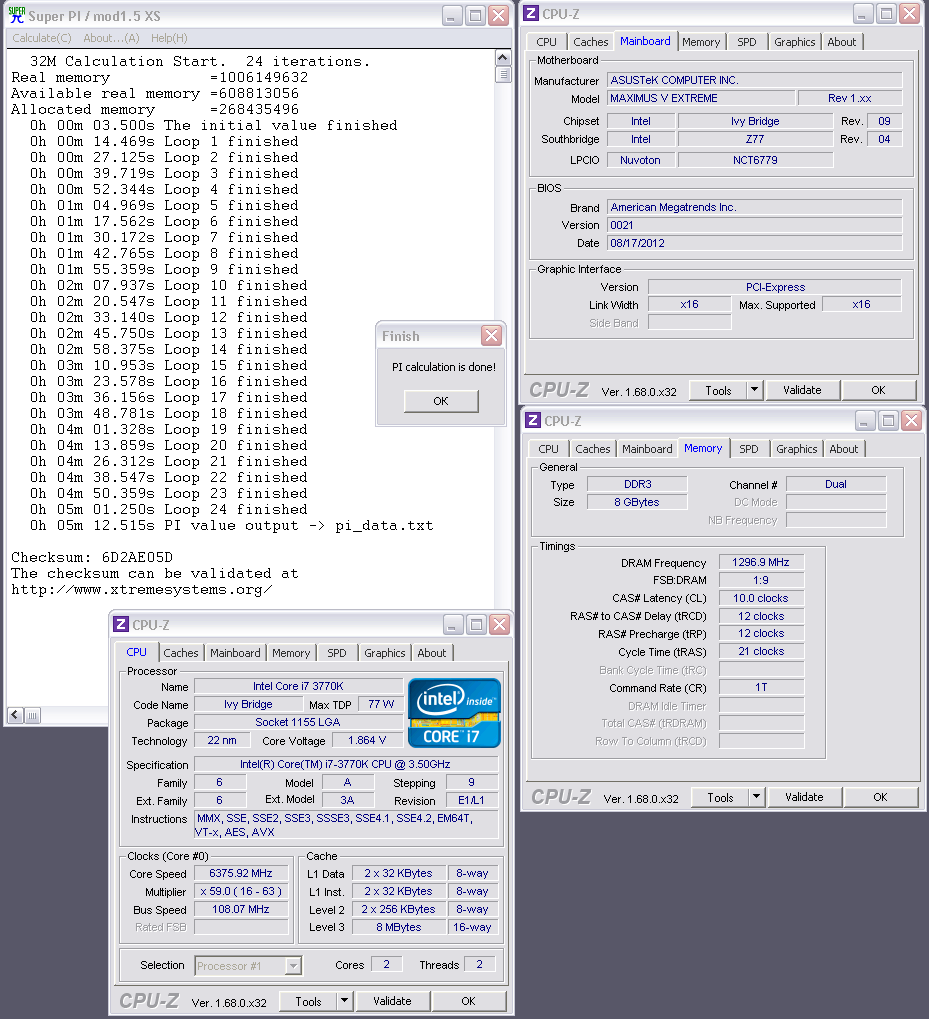This screenshot has height=1019, width=929.
Task: Click OK in Memory CPU-Z window
Action: pos(880,797)
